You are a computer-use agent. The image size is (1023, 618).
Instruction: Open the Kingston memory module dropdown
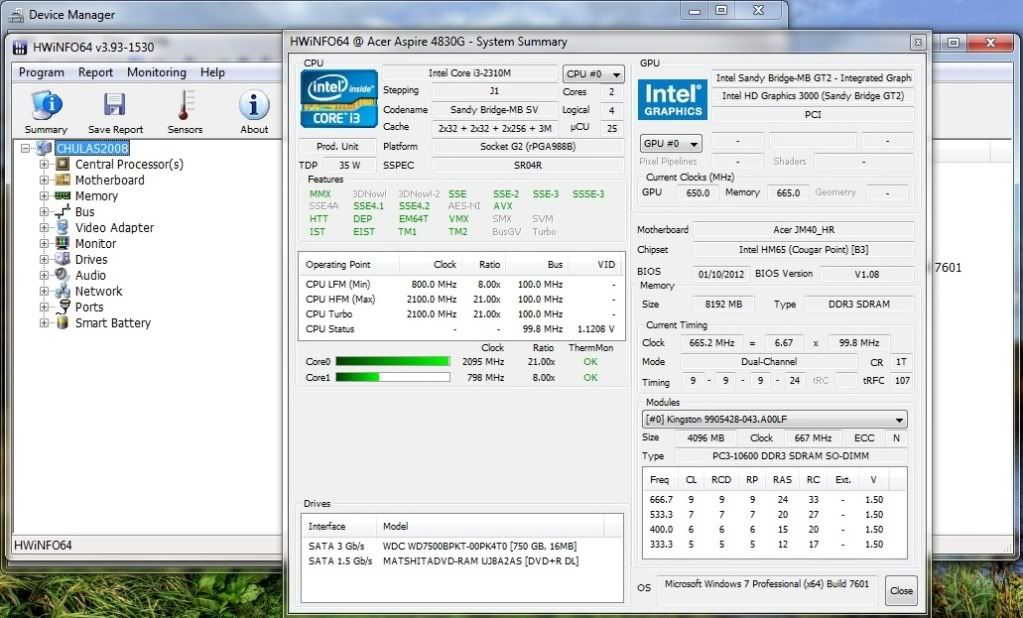click(x=774, y=420)
